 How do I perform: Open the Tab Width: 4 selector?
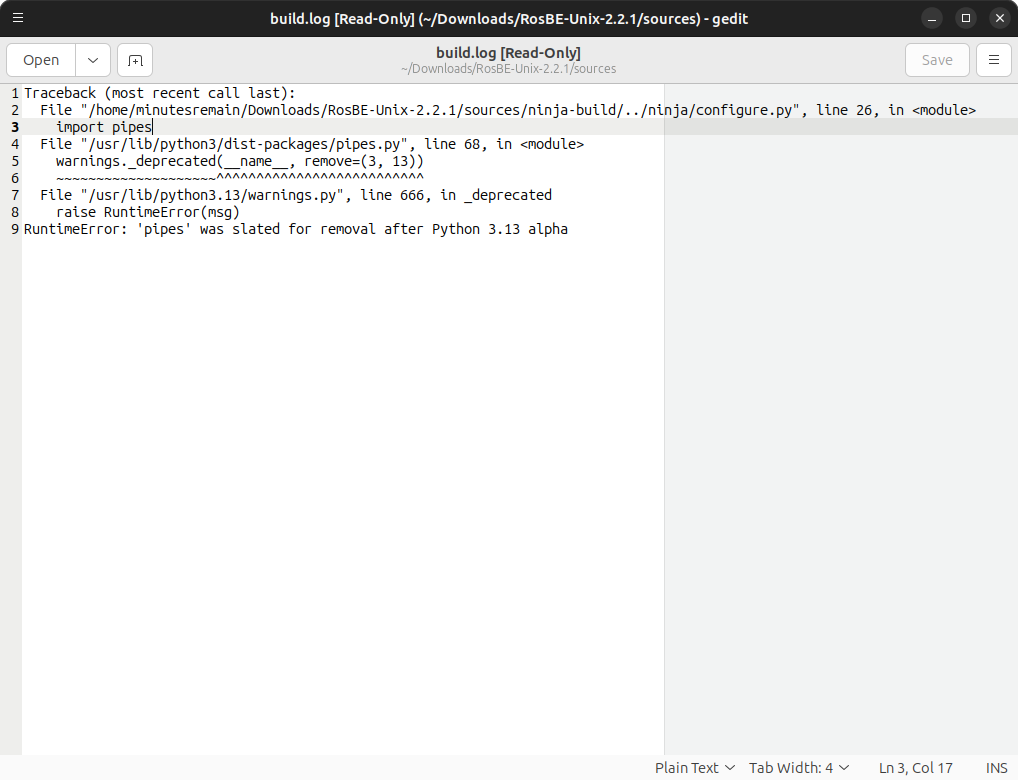(799, 768)
